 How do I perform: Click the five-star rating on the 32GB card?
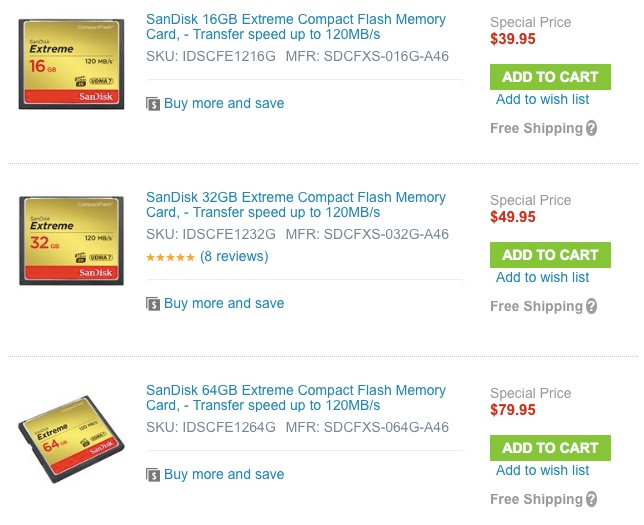[170, 257]
